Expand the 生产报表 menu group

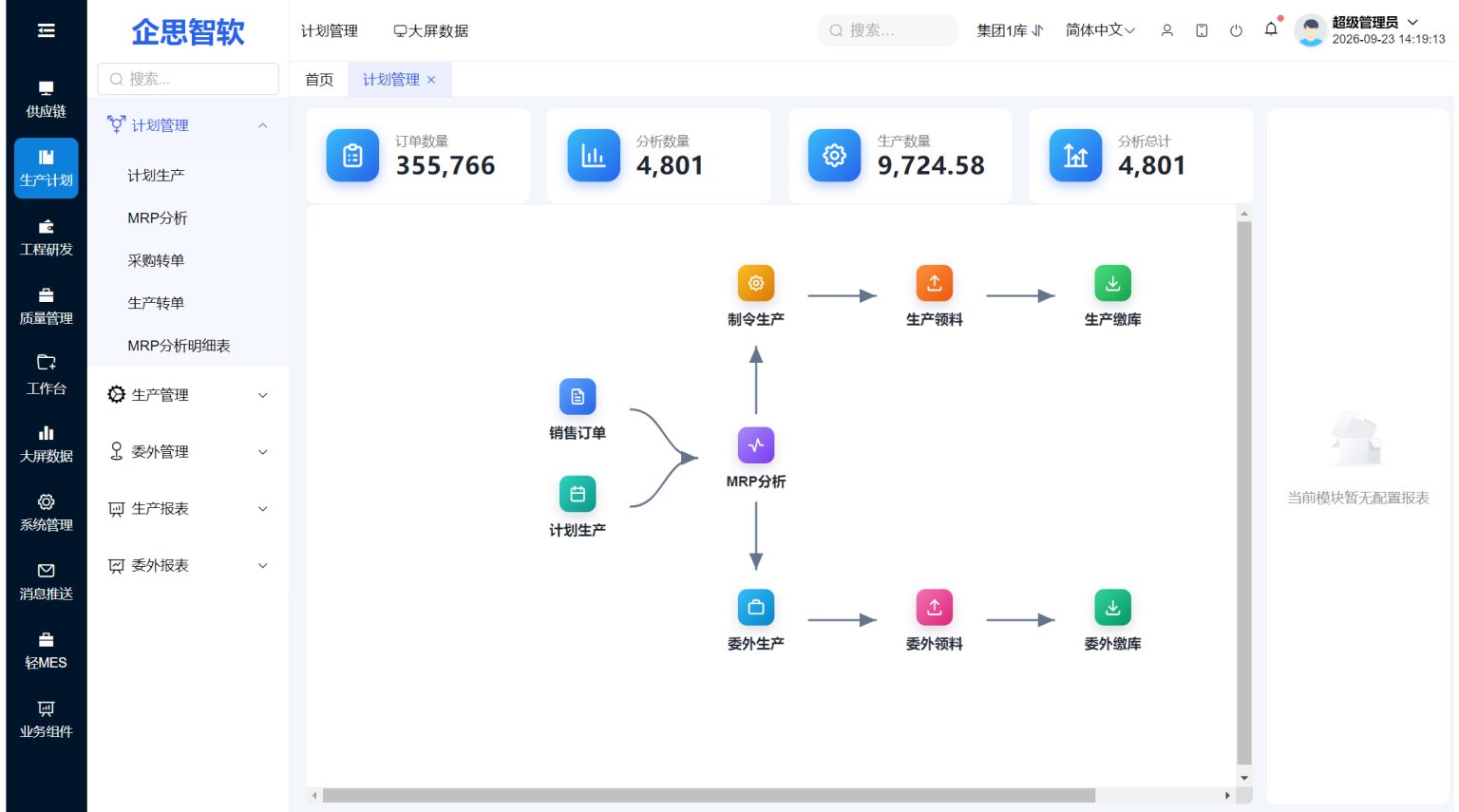[x=188, y=509]
